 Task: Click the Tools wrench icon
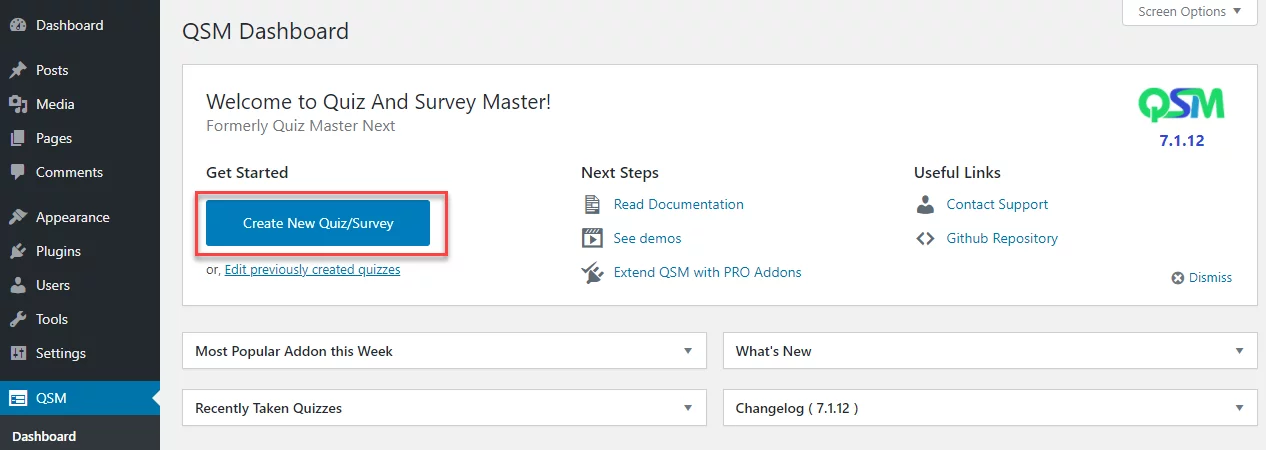coord(18,319)
